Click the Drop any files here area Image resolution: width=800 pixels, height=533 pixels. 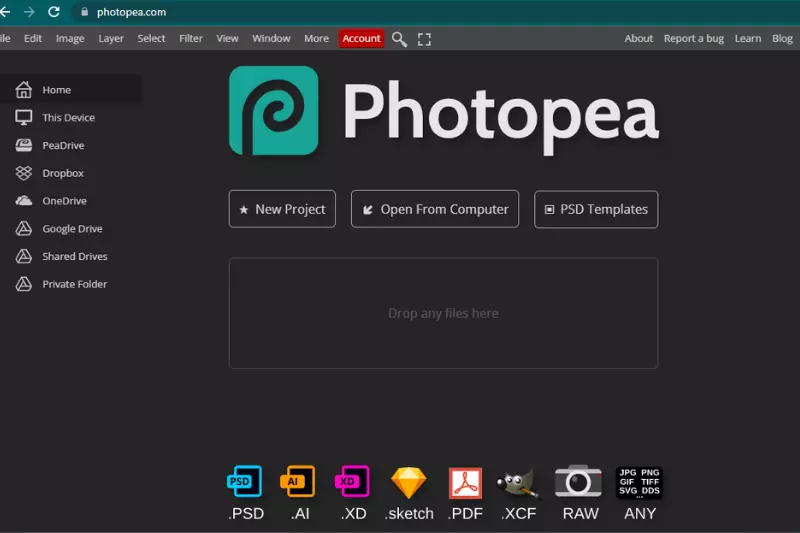(x=443, y=313)
